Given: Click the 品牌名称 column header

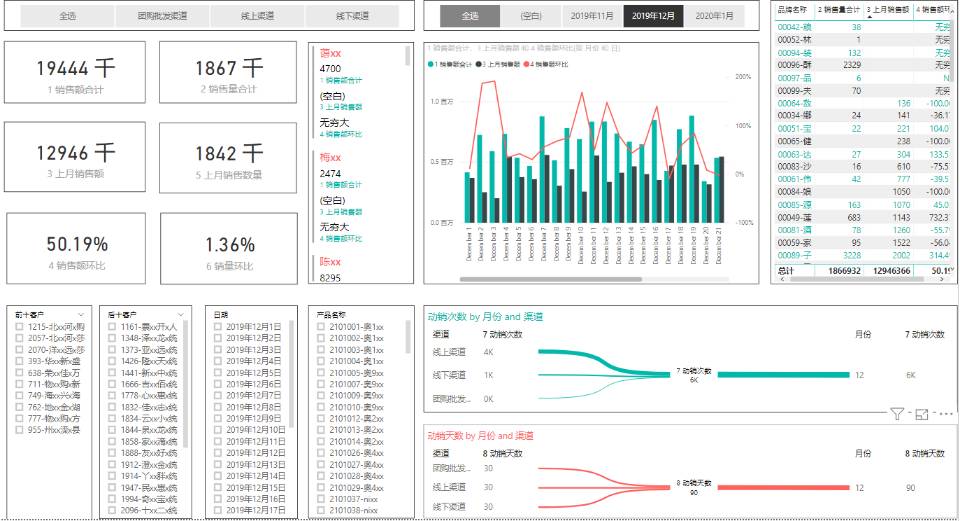Looking at the screenshot, I should point(792,10).
